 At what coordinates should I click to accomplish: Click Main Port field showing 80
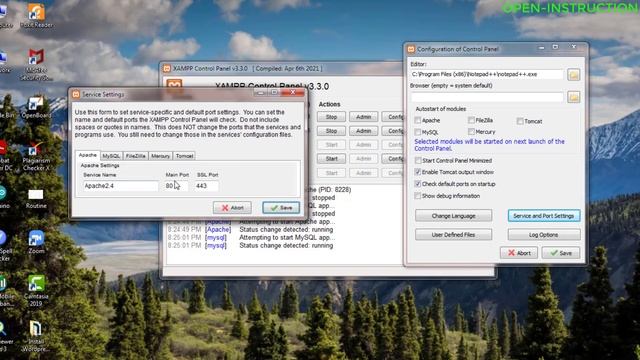point(176,186)
